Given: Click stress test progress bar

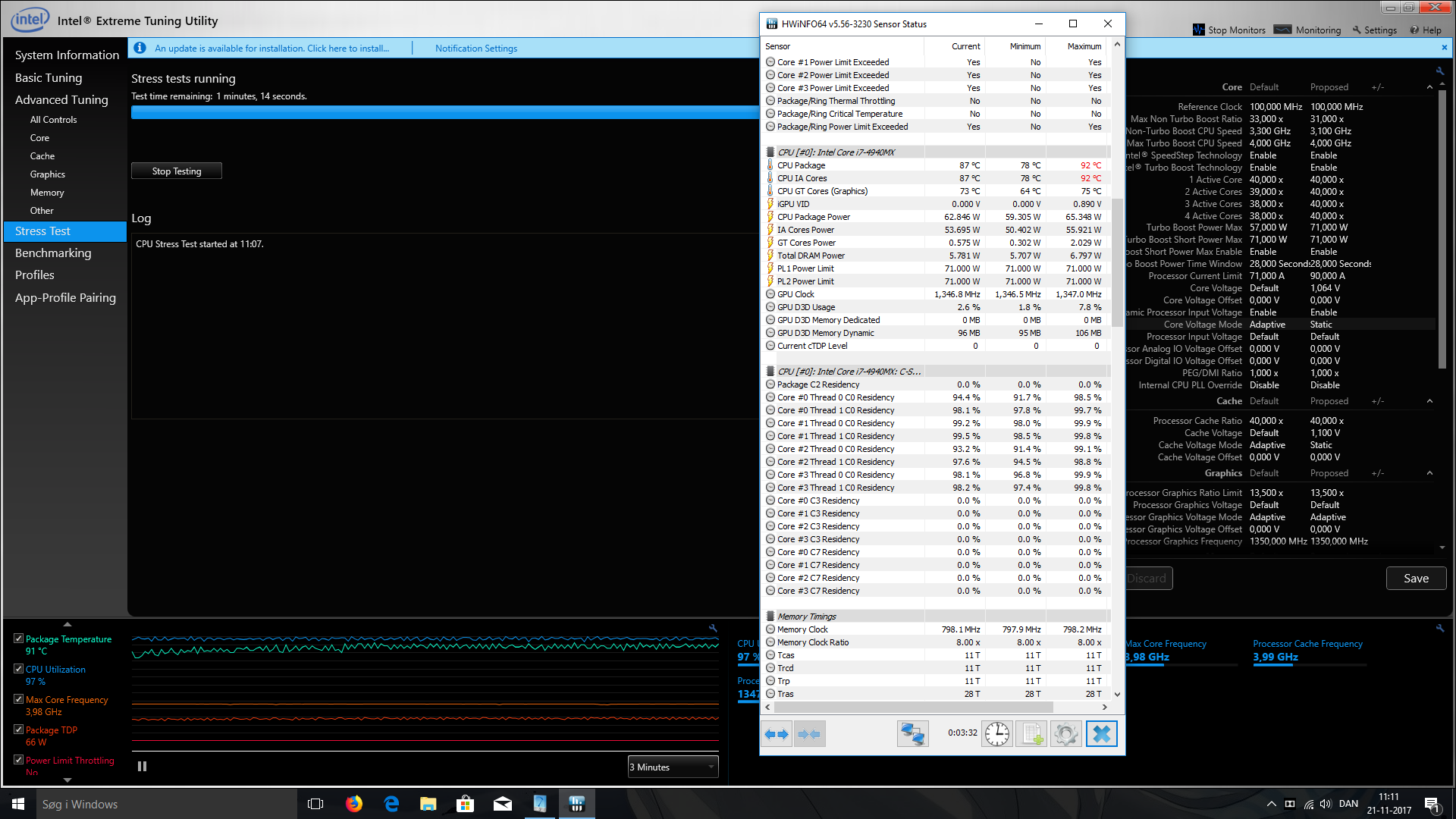Looking at the screenshot, I should [445, 112].
